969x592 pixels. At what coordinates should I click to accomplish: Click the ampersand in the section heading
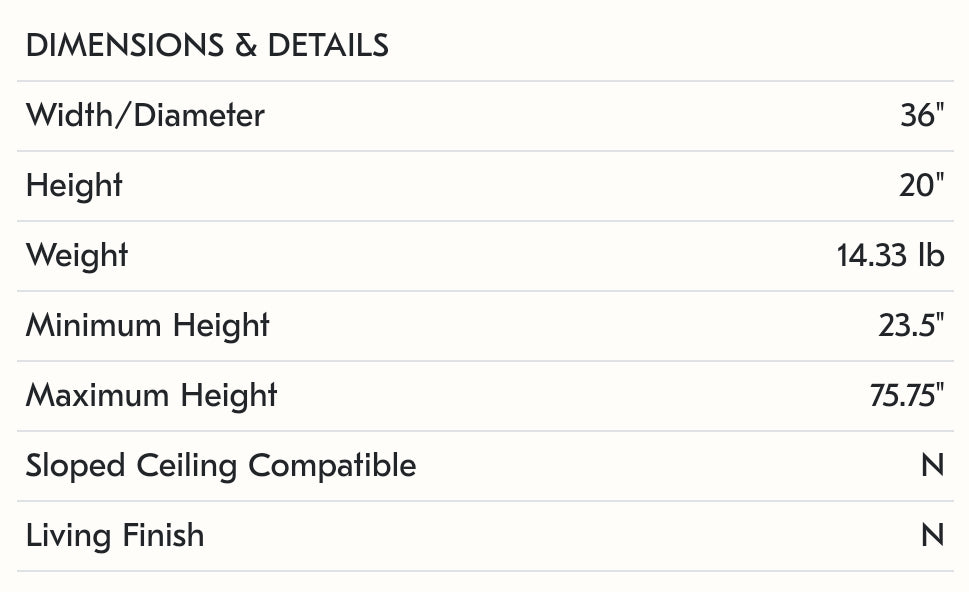pyautogui.click(x=246, y=45)
